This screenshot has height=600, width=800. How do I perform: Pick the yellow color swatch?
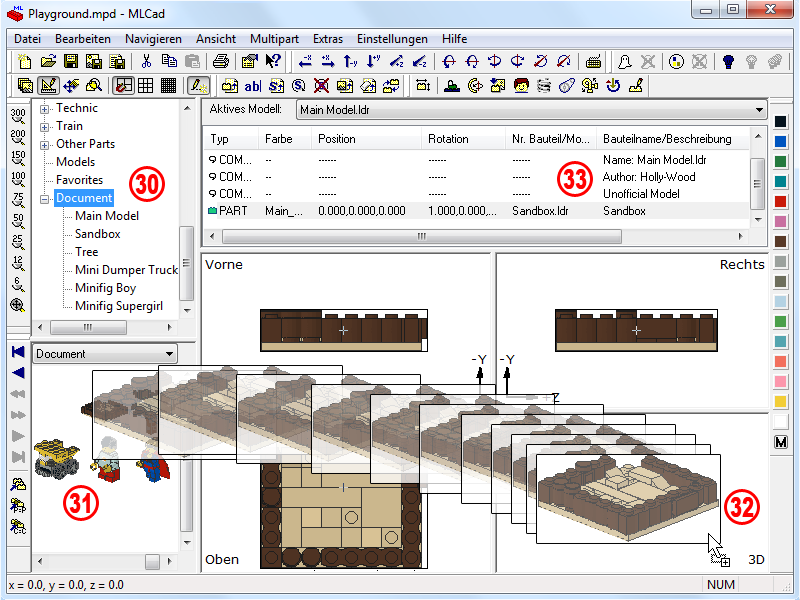click(x=781, y=402)
